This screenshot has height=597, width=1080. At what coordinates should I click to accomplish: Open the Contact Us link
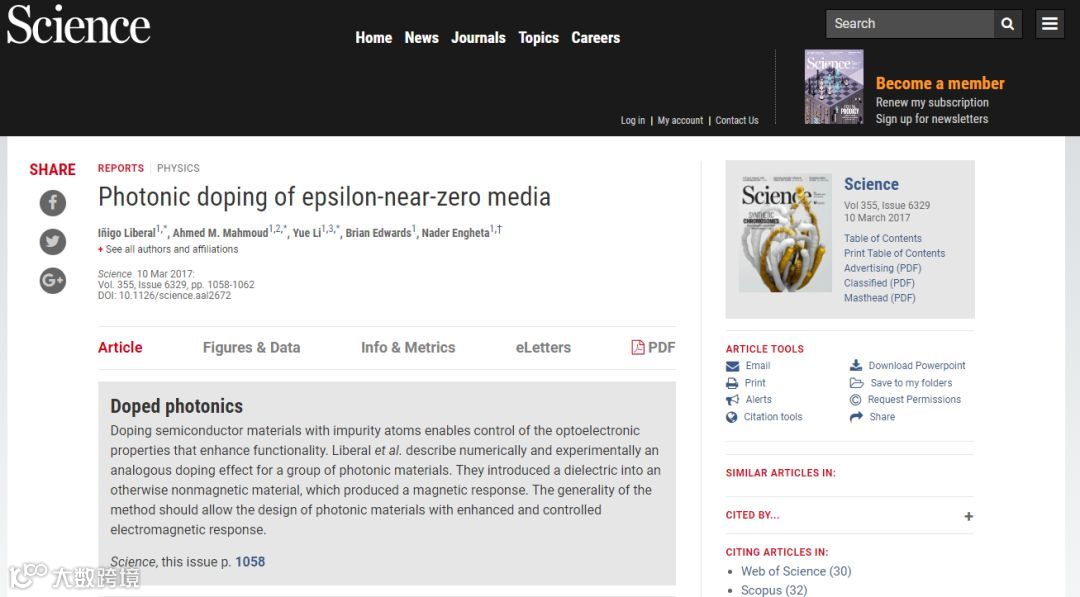pyautogui.click(x=736, y=121)
